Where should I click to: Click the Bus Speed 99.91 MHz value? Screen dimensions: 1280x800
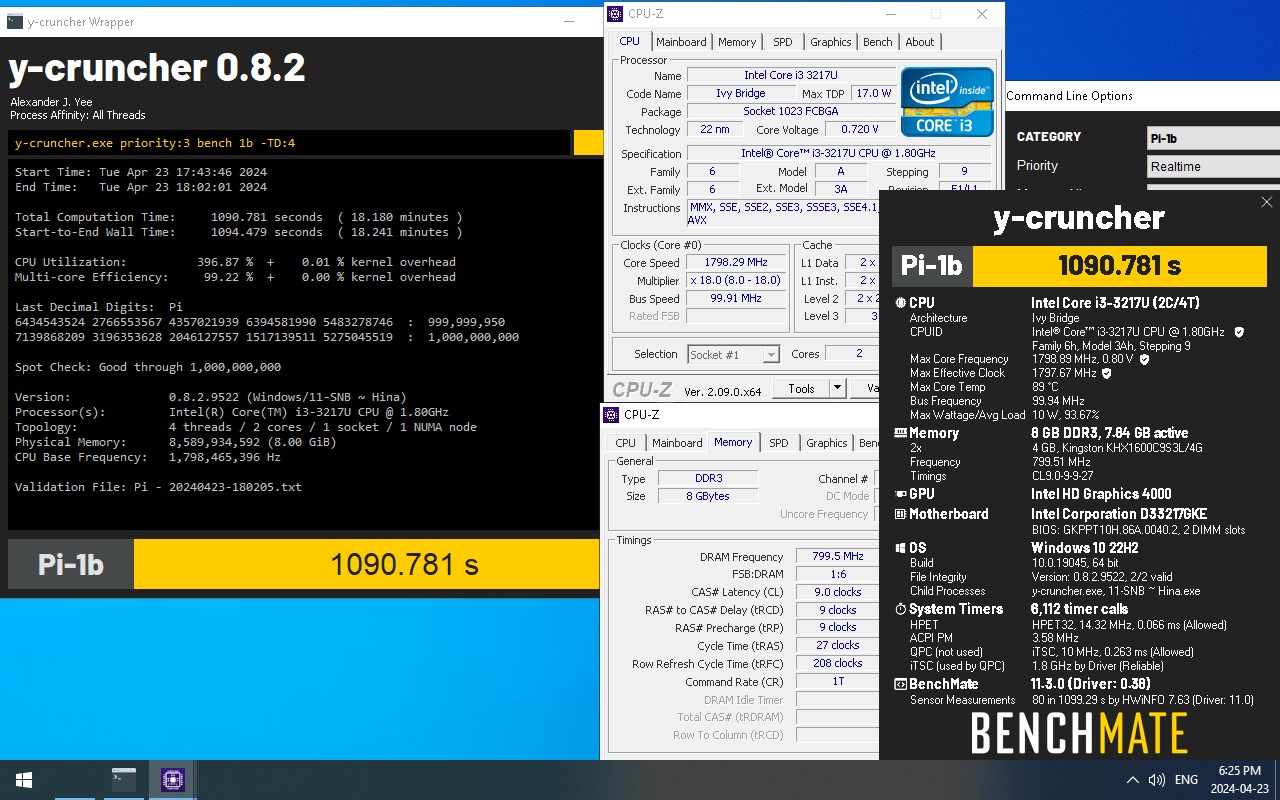coord(736,298)
